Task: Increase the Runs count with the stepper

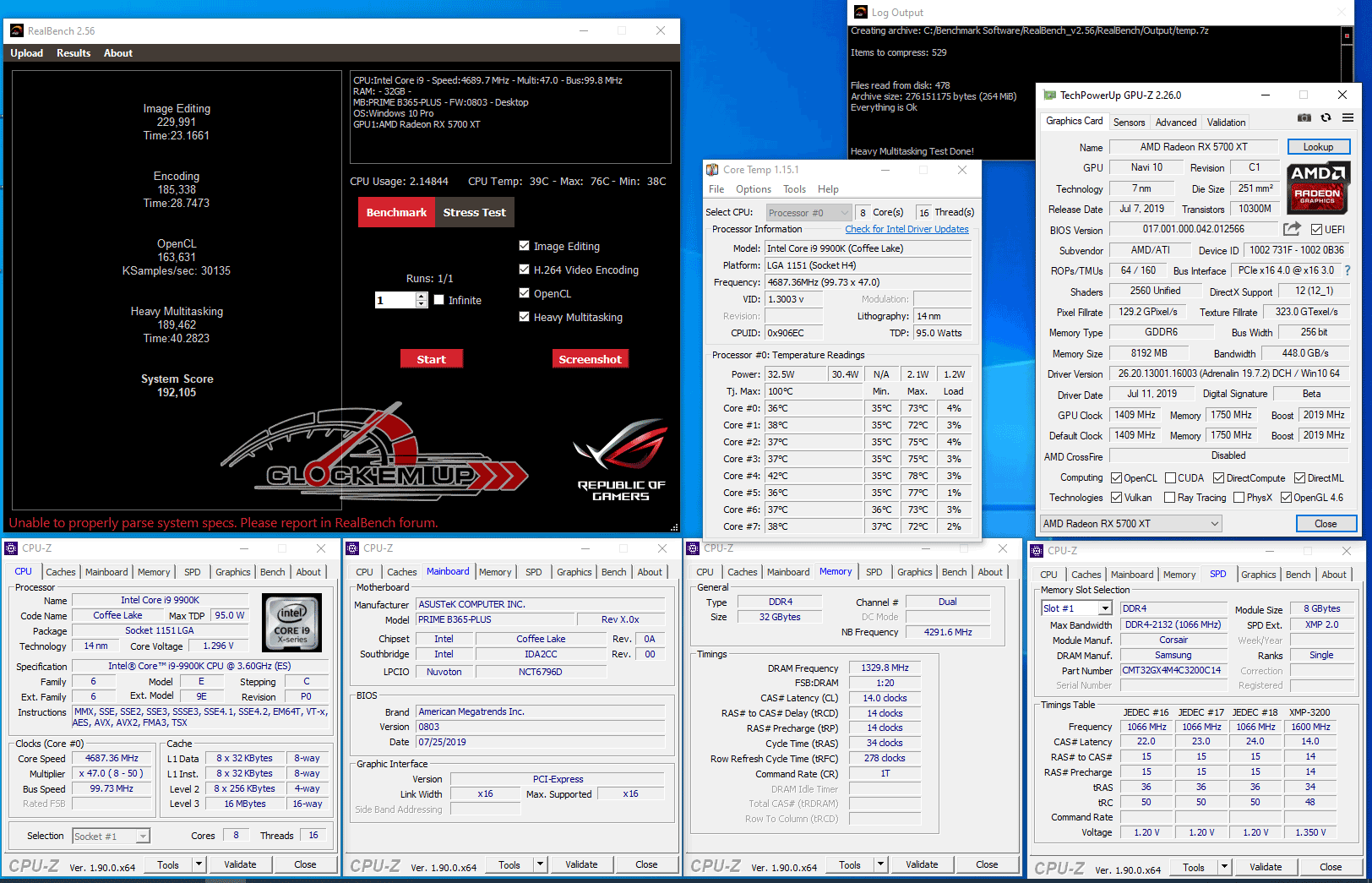Action: pyautogui.click(x=422, y=296)
